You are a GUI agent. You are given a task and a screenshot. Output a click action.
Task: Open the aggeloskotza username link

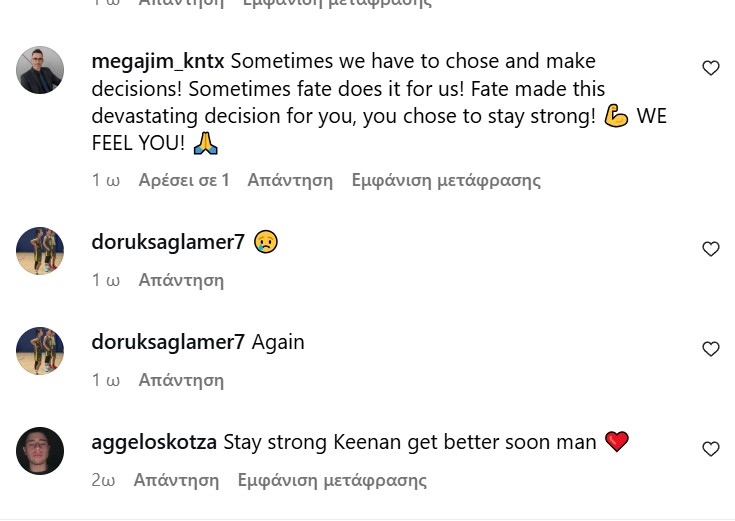(x=154, y=442)
